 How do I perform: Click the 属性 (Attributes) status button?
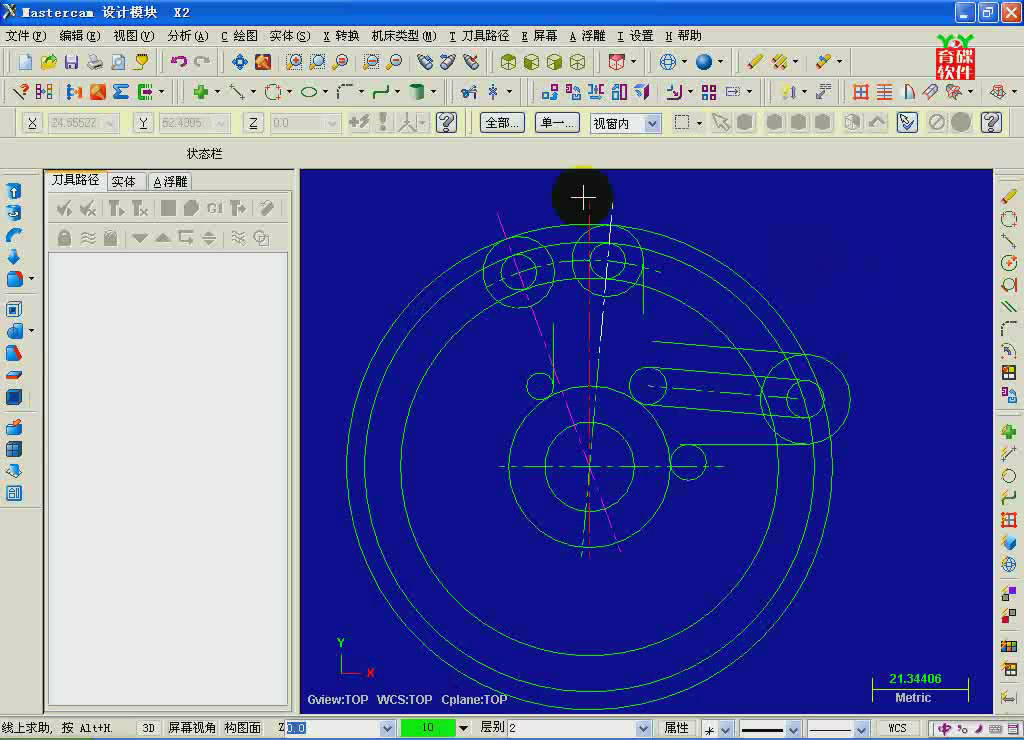(676, 728)
